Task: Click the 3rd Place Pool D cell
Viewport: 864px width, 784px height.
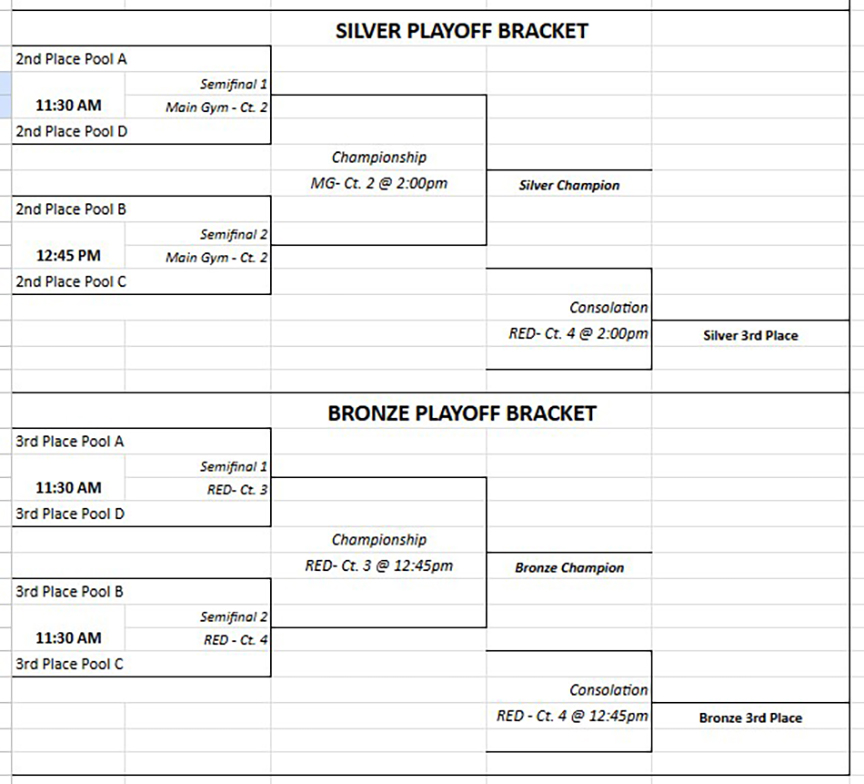Action: click(x=71, y=513)
